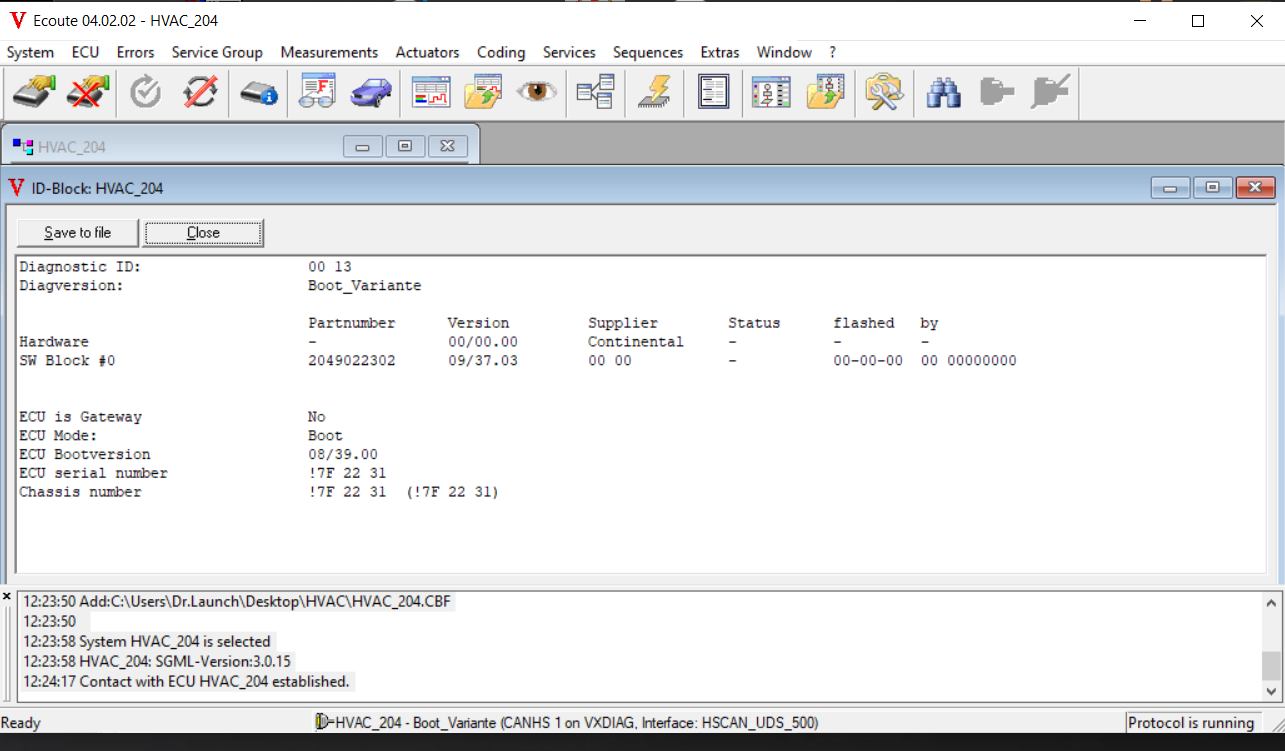Click the folder with green arrow icon

click(484, 93)
